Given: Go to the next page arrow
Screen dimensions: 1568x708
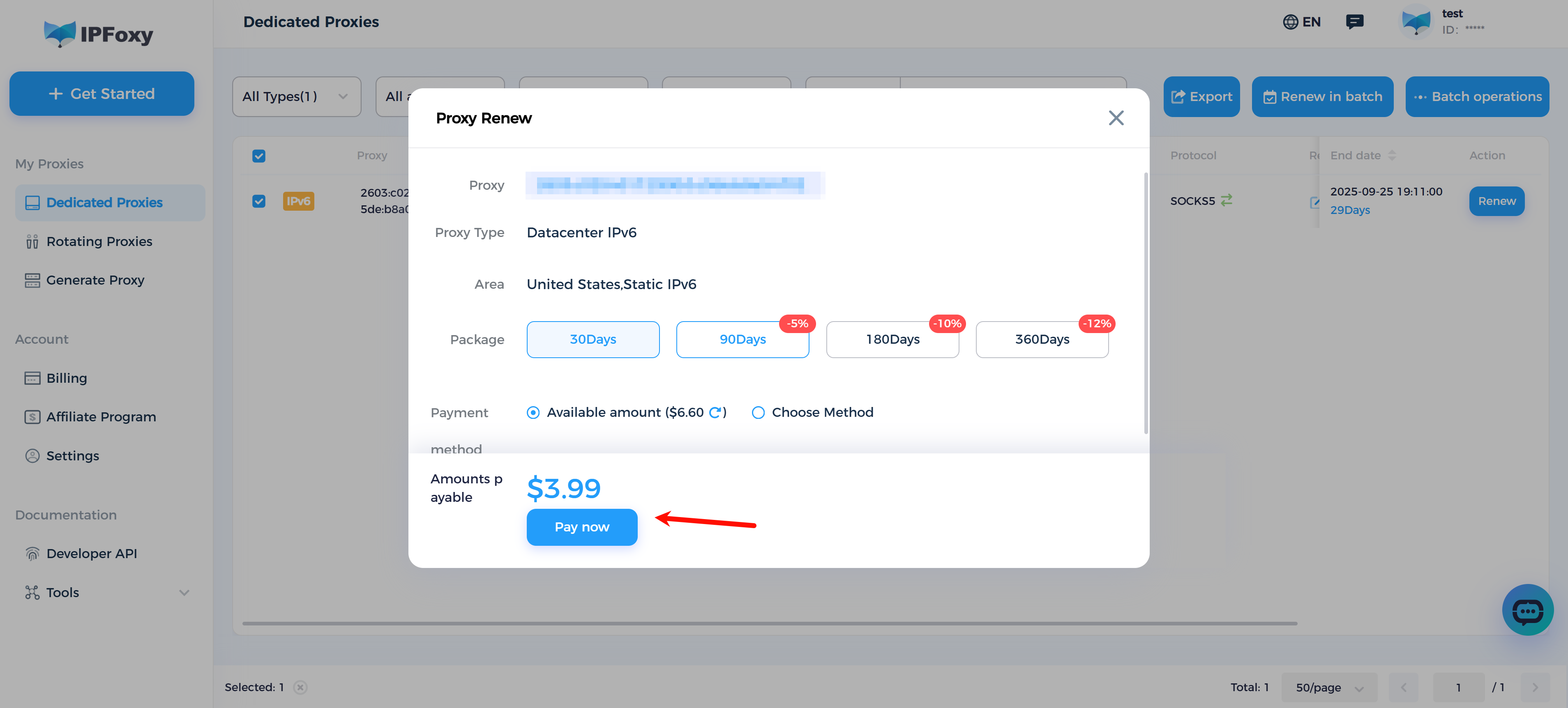Looking at the screenshot, I should (x=1535, y=687).
